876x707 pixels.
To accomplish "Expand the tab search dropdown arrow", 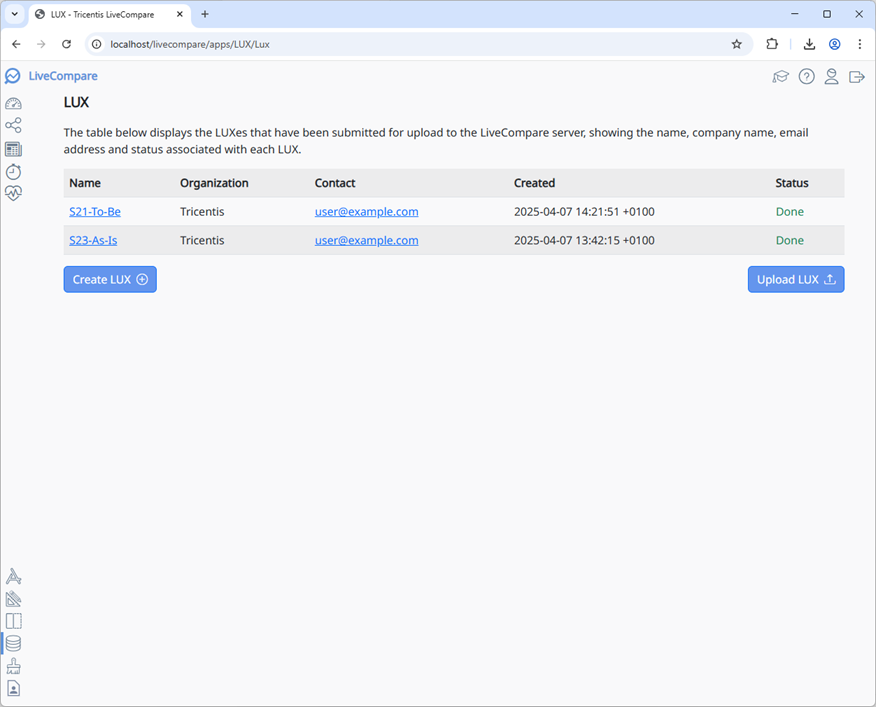I will pos(15,15).
